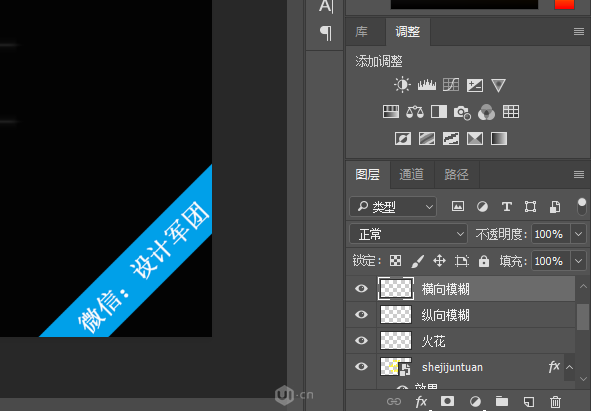This screenshot has width=591, height=411.
Task: Hide the 火花 layer
Action: pyautogui.click(x=361, y=340)
